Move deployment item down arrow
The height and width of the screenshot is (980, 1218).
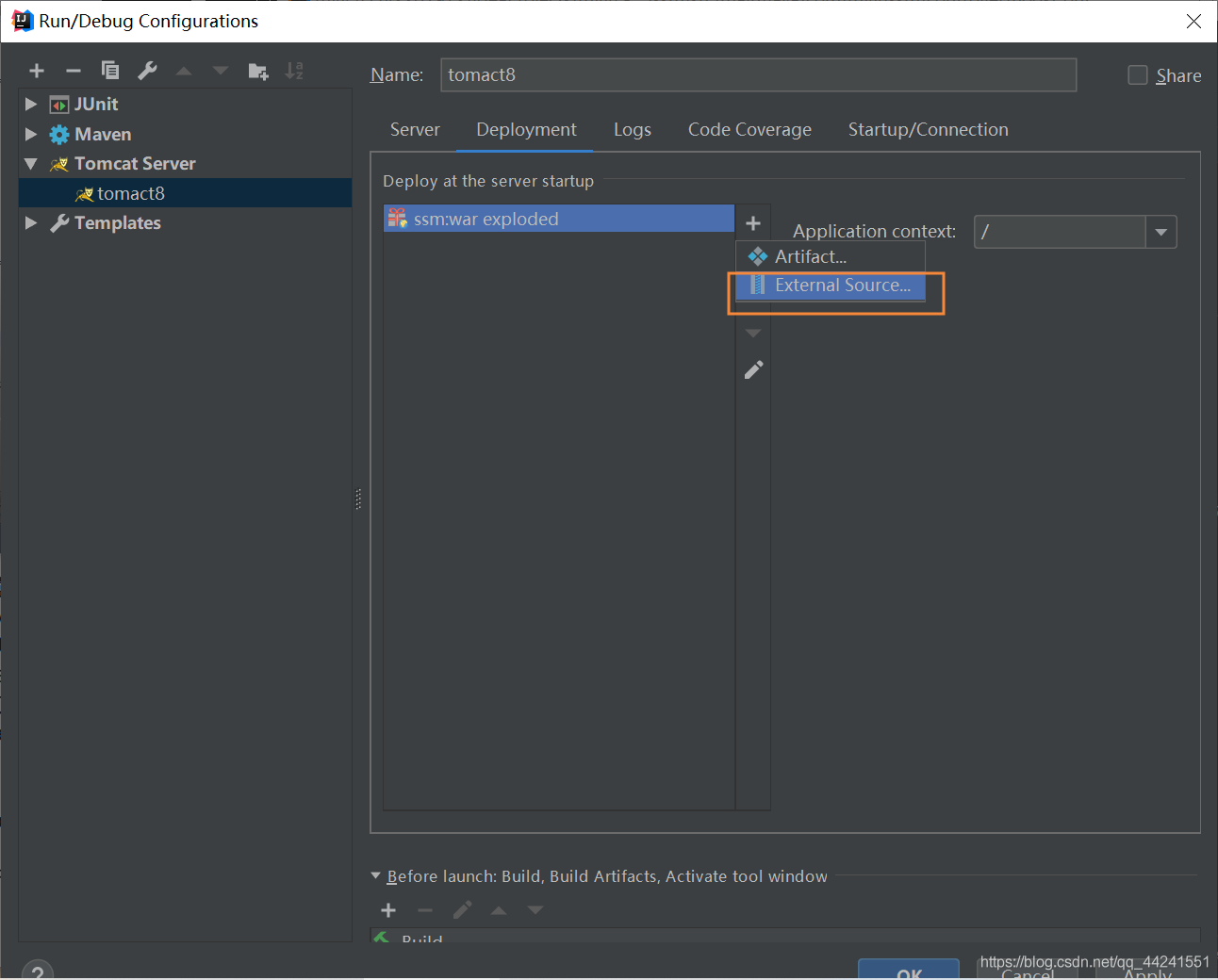pyautogui.click(x=753, y=334)
